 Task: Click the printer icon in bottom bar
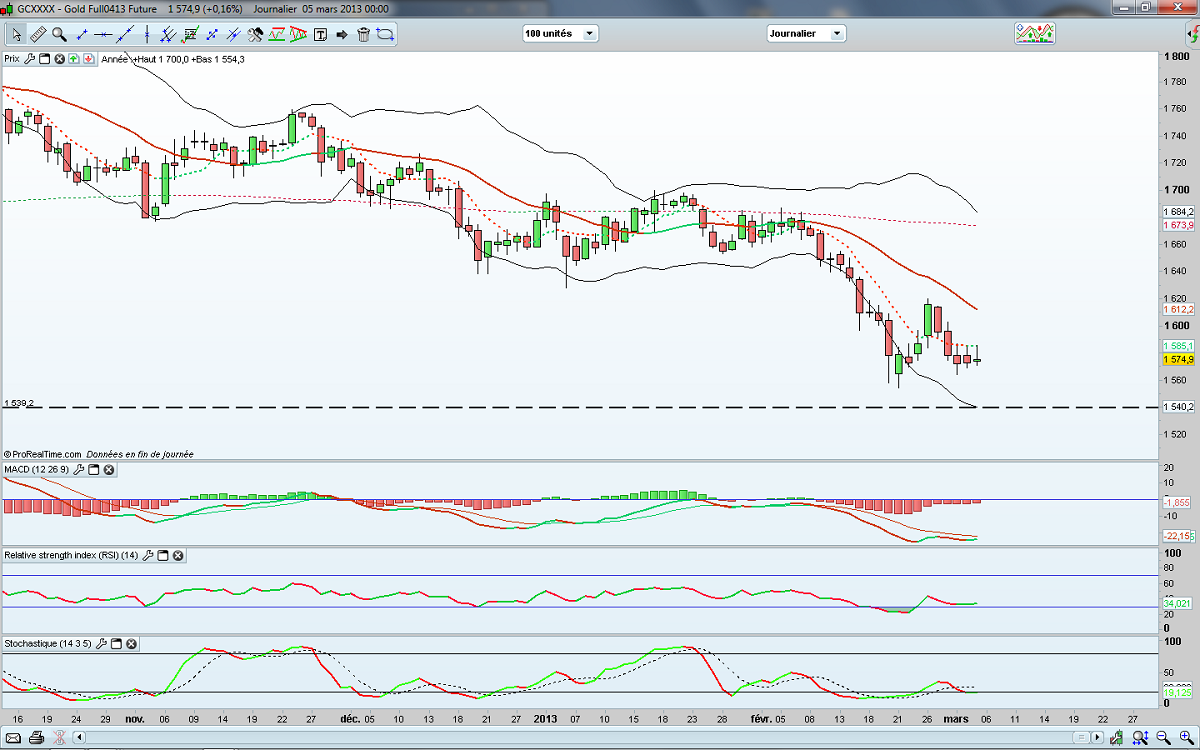point(36,739)
